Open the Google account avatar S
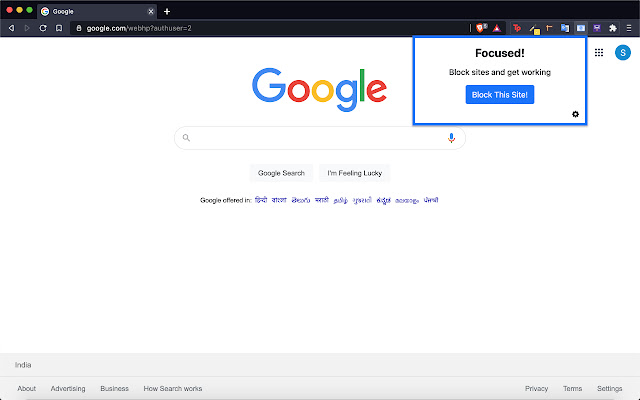Screen dimensions: 640x400 coord(622,52)
